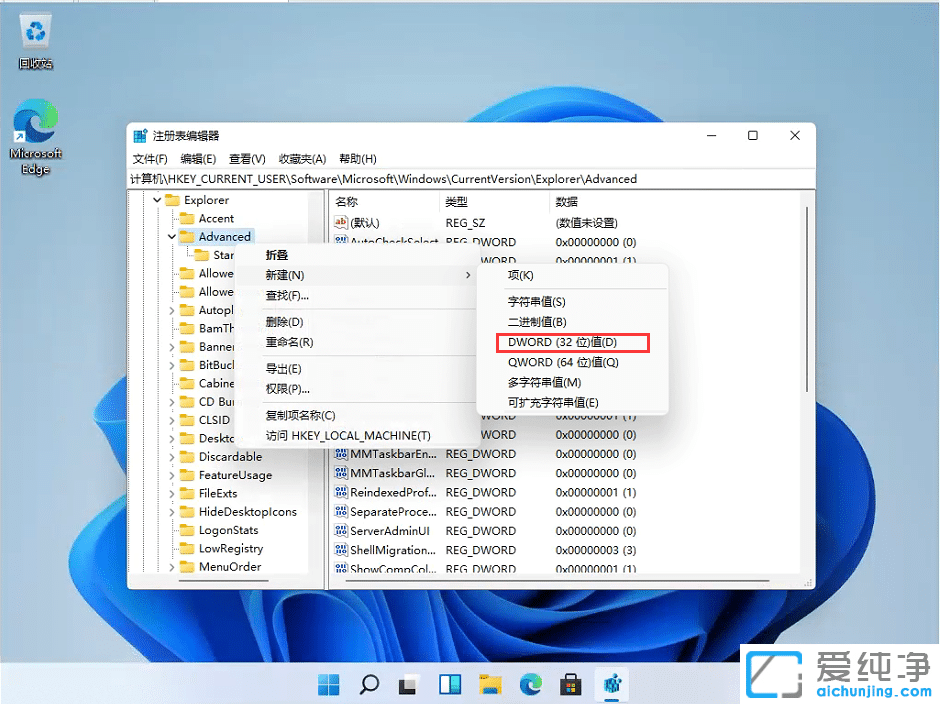The image size is (940, 704).
Task: Sort values by the 名称 column header
Action: (x=349, y=200)
